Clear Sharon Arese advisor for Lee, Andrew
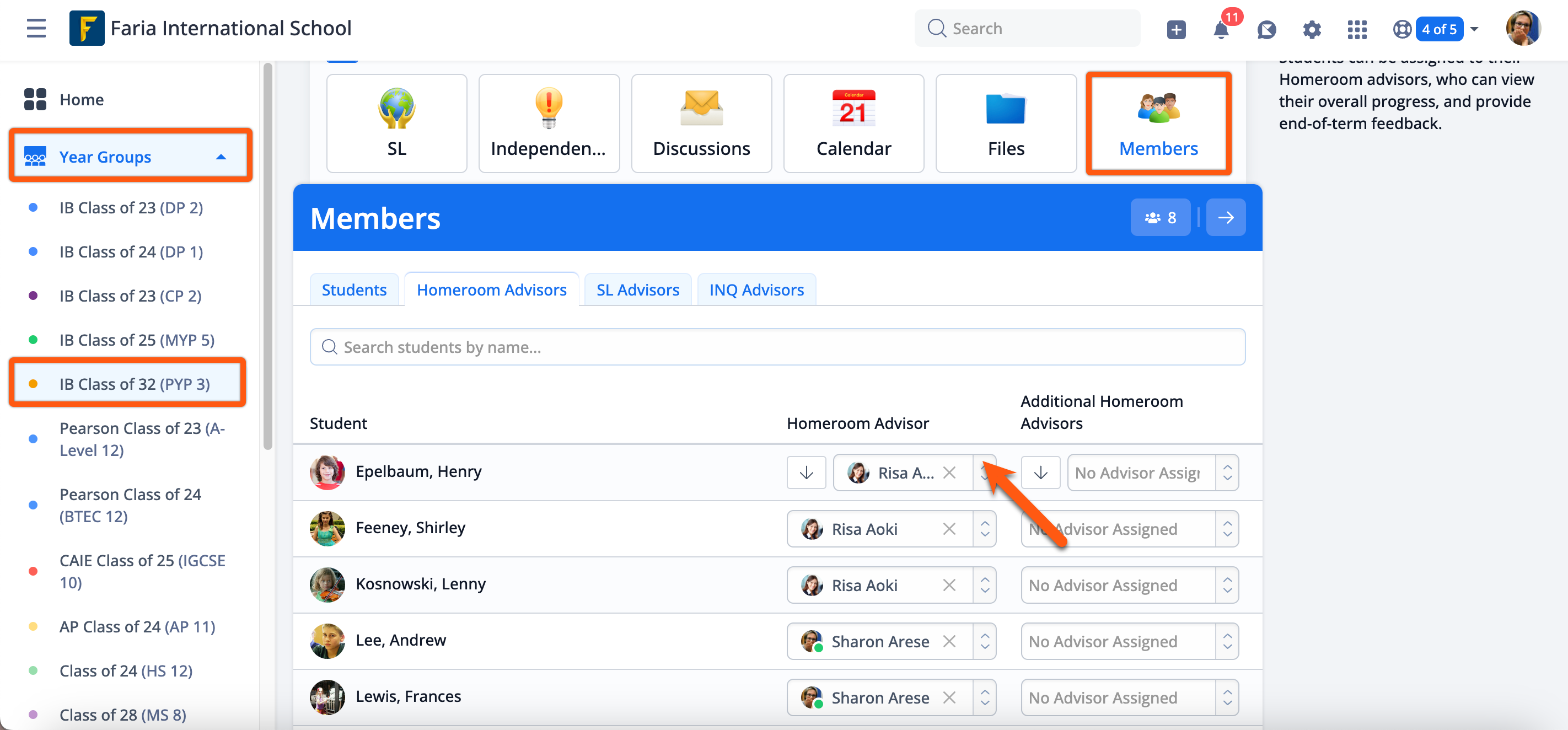 coord(948,641)
